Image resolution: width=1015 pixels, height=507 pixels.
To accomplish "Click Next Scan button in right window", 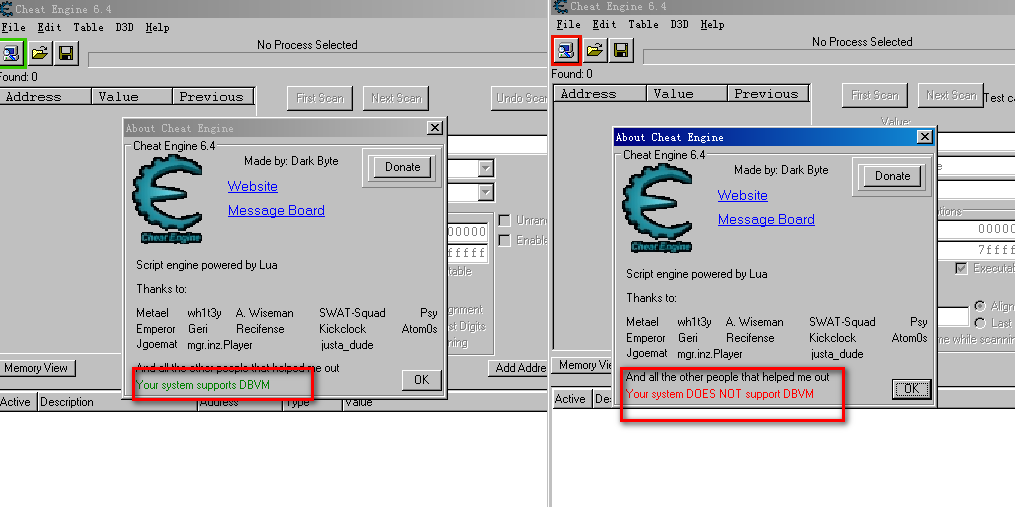I will coord(951,95).
